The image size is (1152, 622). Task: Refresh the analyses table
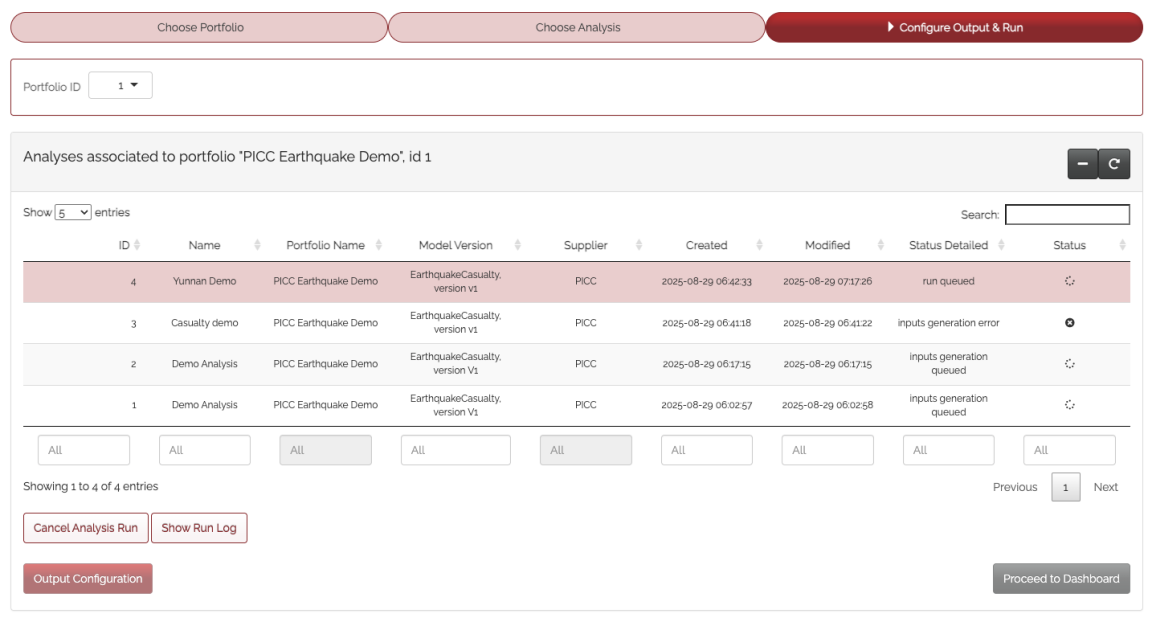pos(1114,164)
